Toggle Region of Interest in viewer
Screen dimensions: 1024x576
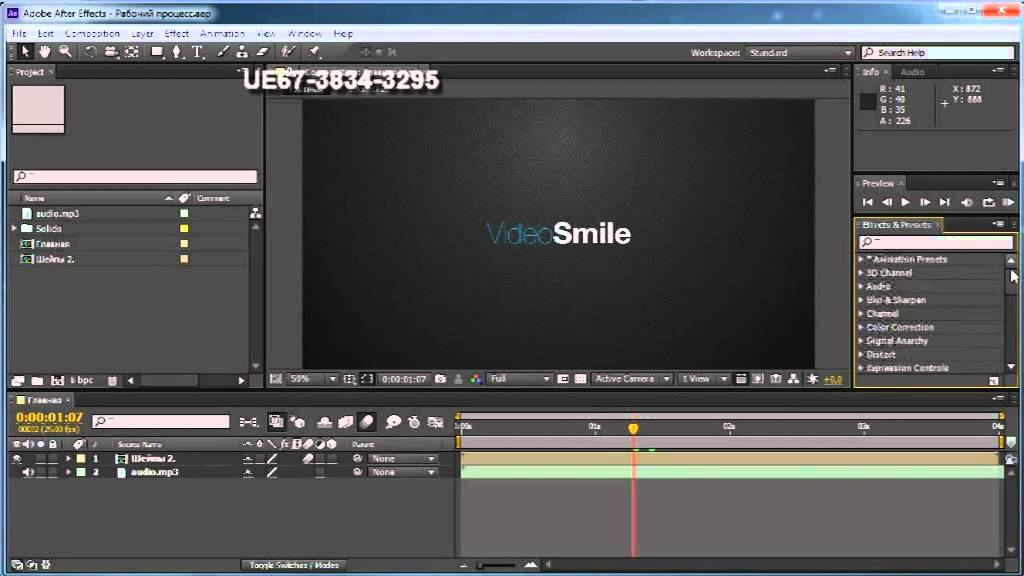tap(563, 379)
